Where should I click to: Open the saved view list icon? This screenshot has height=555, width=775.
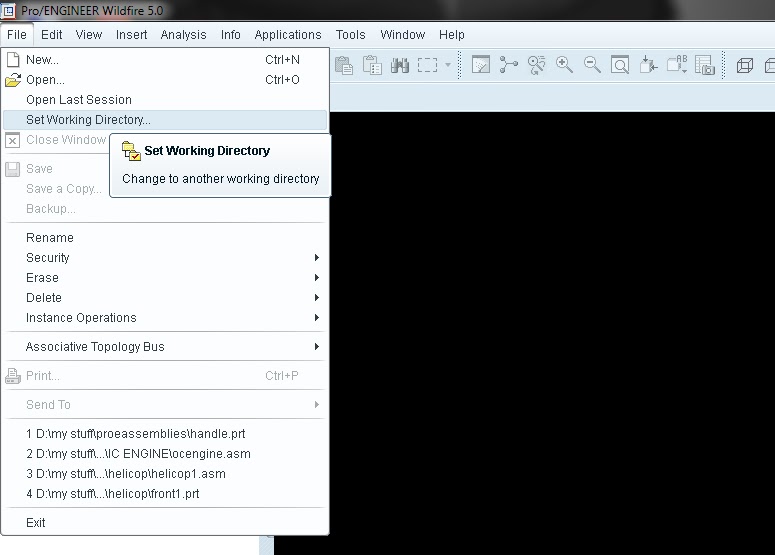coord(677,64)
